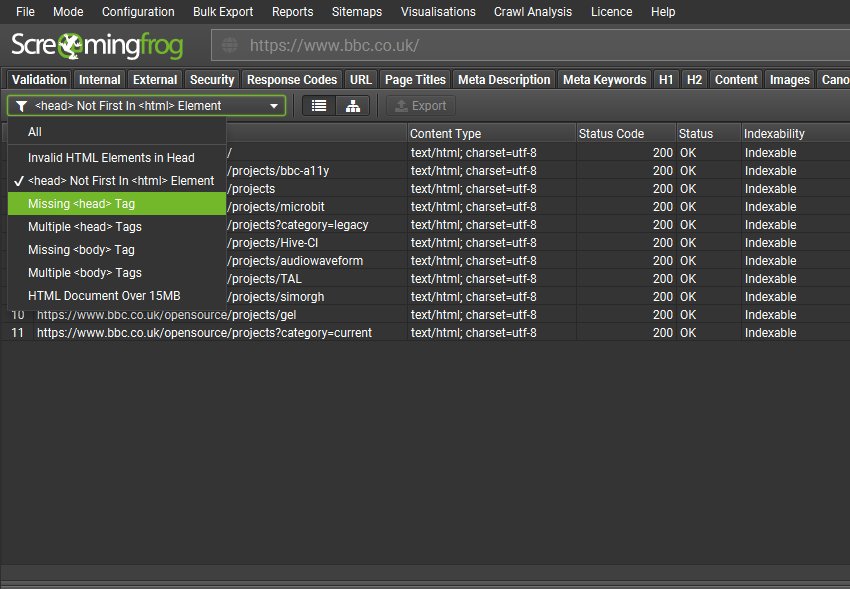Pick Multiple <body> Tags filter
Image resolution: width=850 pixels, height=589 pixels.
coord(85,273)
